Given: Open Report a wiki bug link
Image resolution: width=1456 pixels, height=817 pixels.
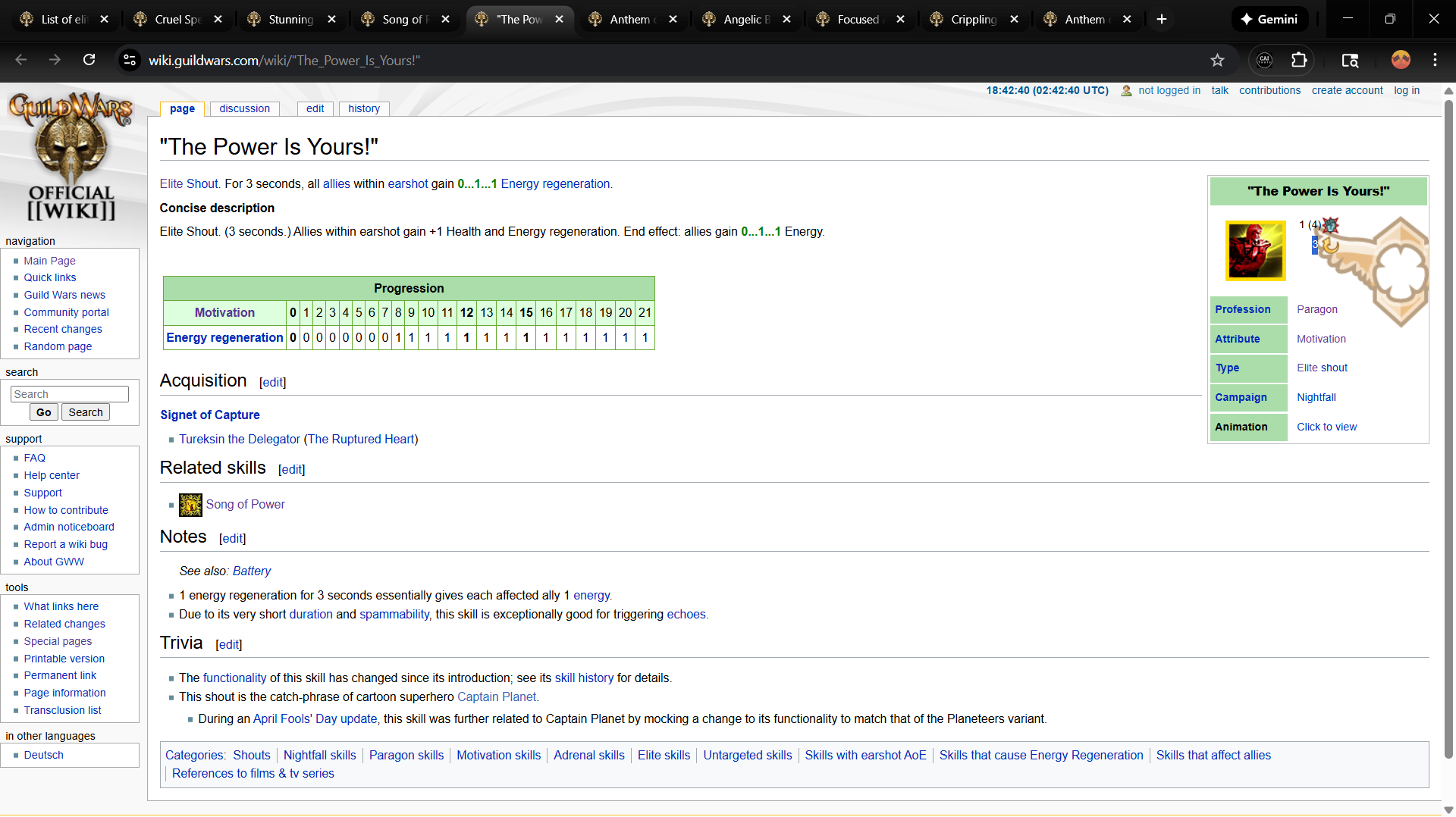Looking at the screenshot, I should (x=65, y=544).
